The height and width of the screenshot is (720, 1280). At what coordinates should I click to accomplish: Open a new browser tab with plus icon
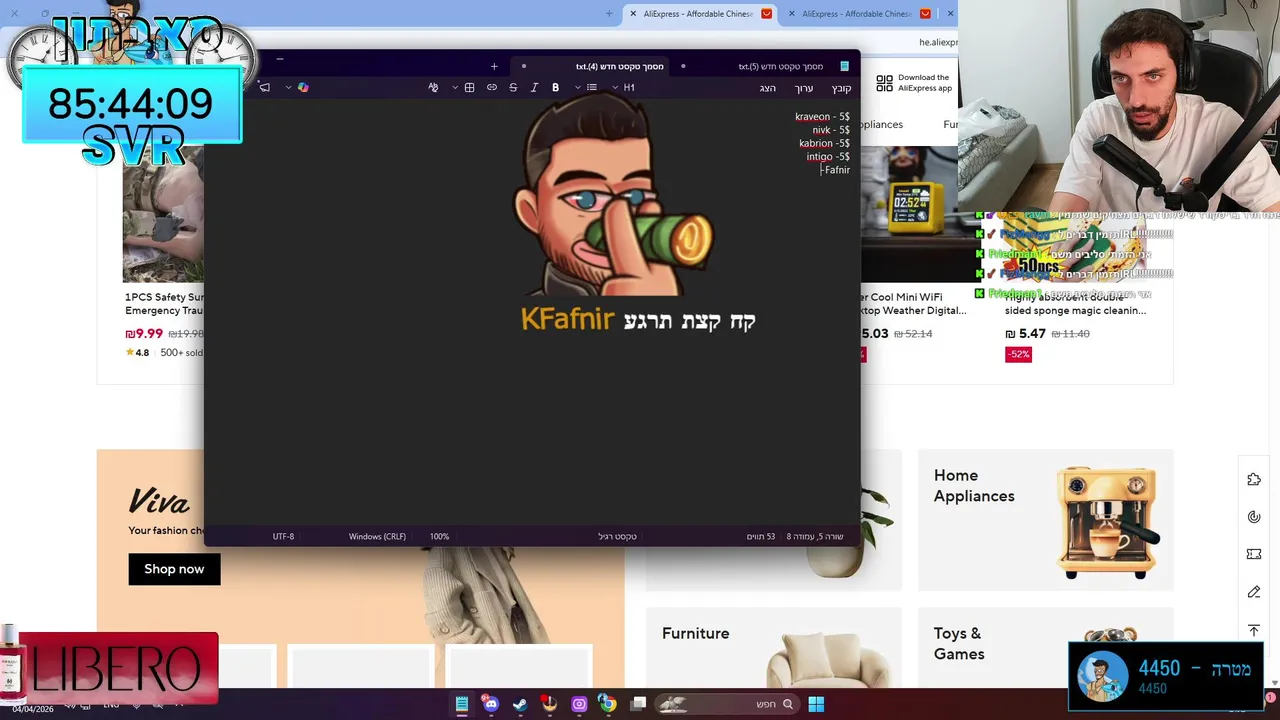(609, 14)
